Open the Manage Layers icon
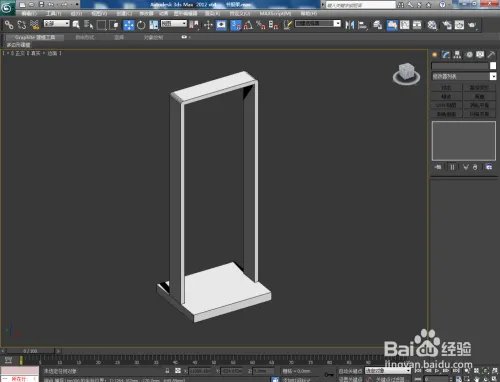Screen dimensions: 500x382 [377, 25]
